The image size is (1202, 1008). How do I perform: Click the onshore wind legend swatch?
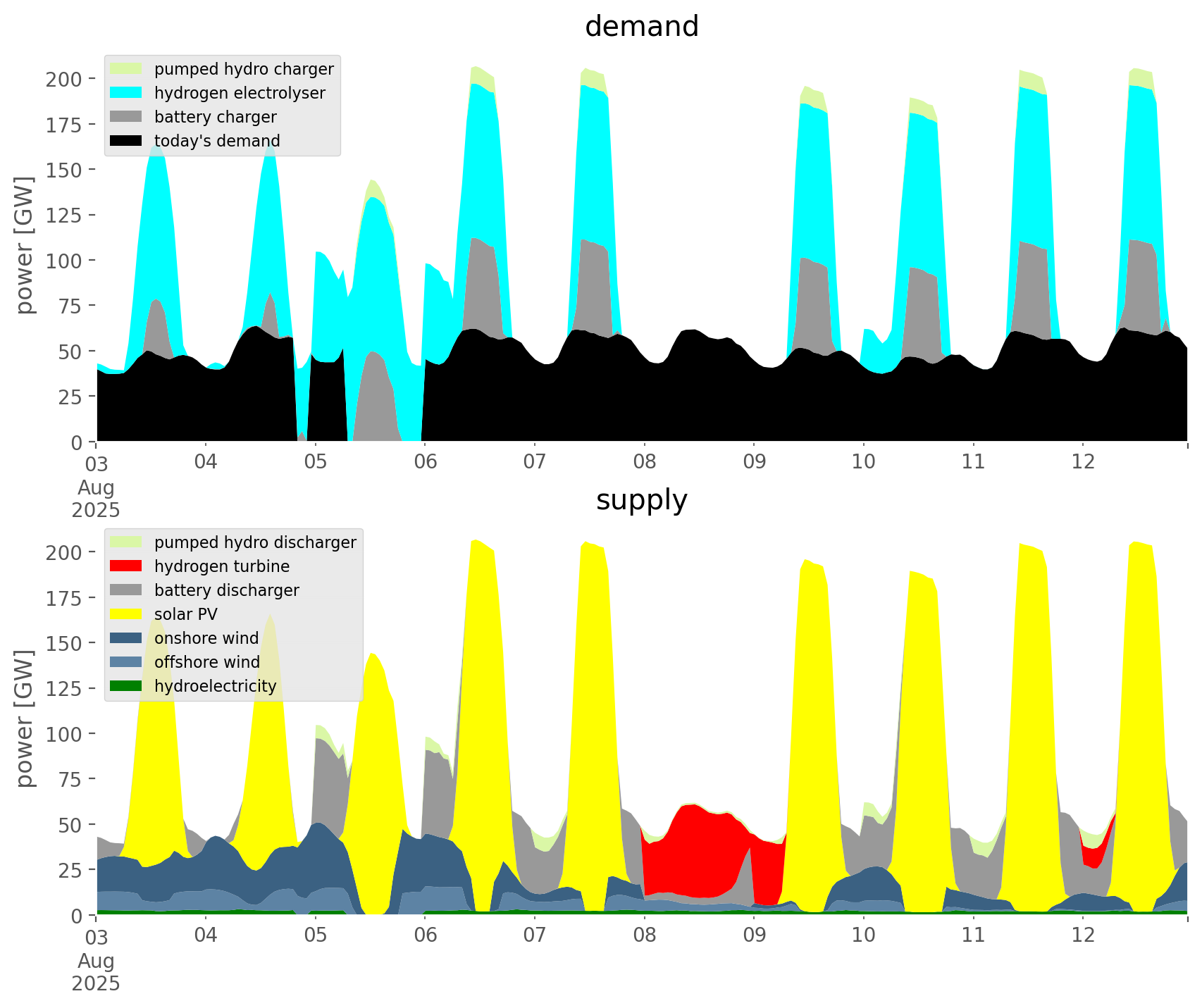(x=126, y=638)
